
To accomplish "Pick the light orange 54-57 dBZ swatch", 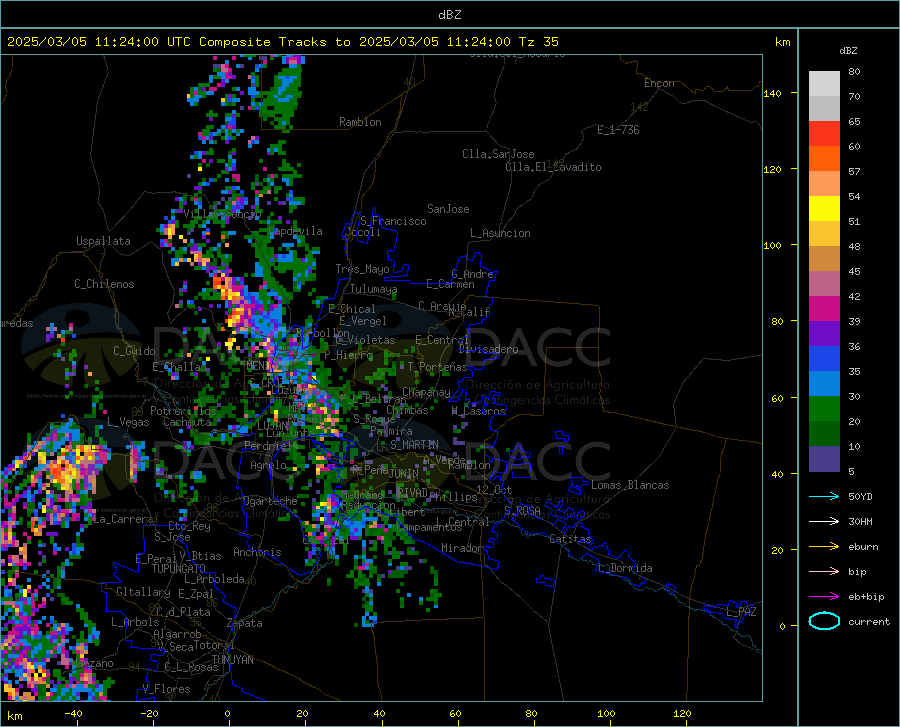I will pos(824,184).
